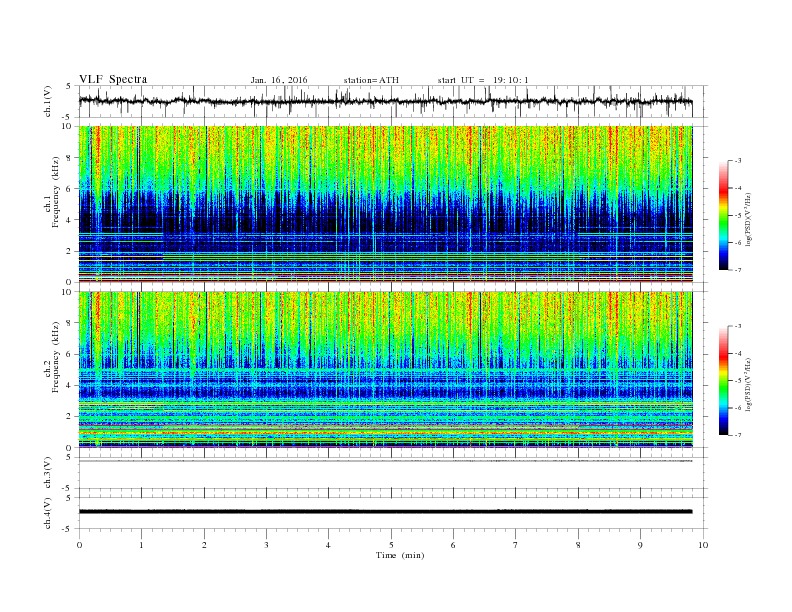
Task: Click the upper colorbar log(PSD) label
Action: pyautogui.click(x=748, y=219)
